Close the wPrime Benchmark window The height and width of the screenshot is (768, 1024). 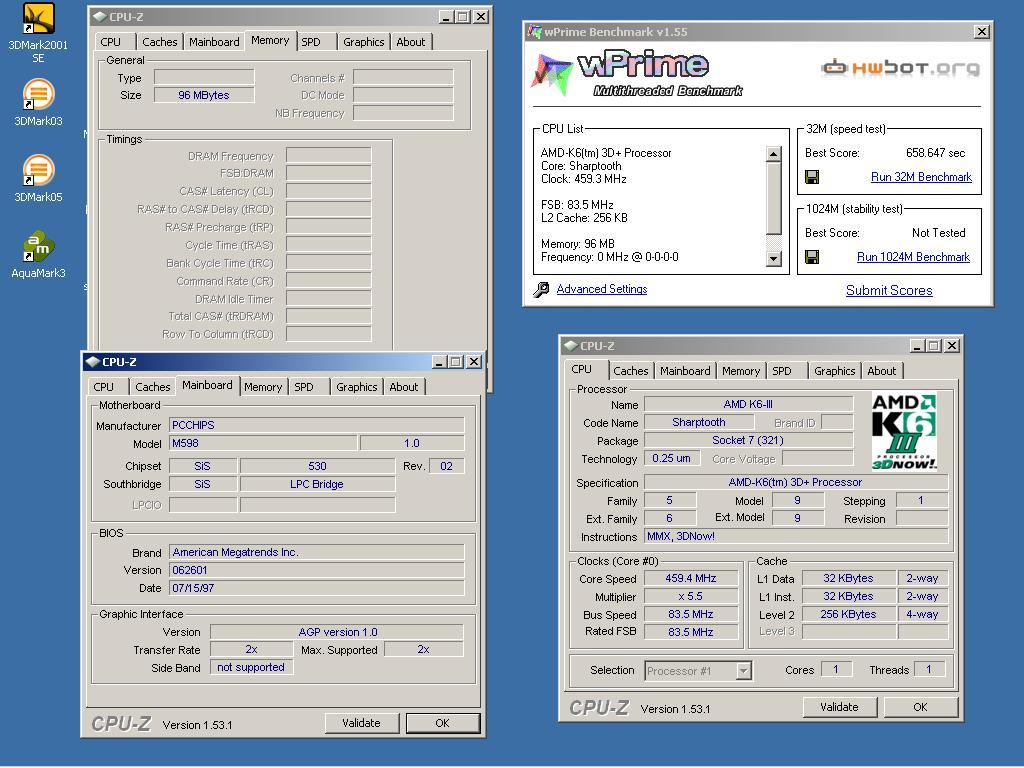pyautogui.click(x=981, y=31)
